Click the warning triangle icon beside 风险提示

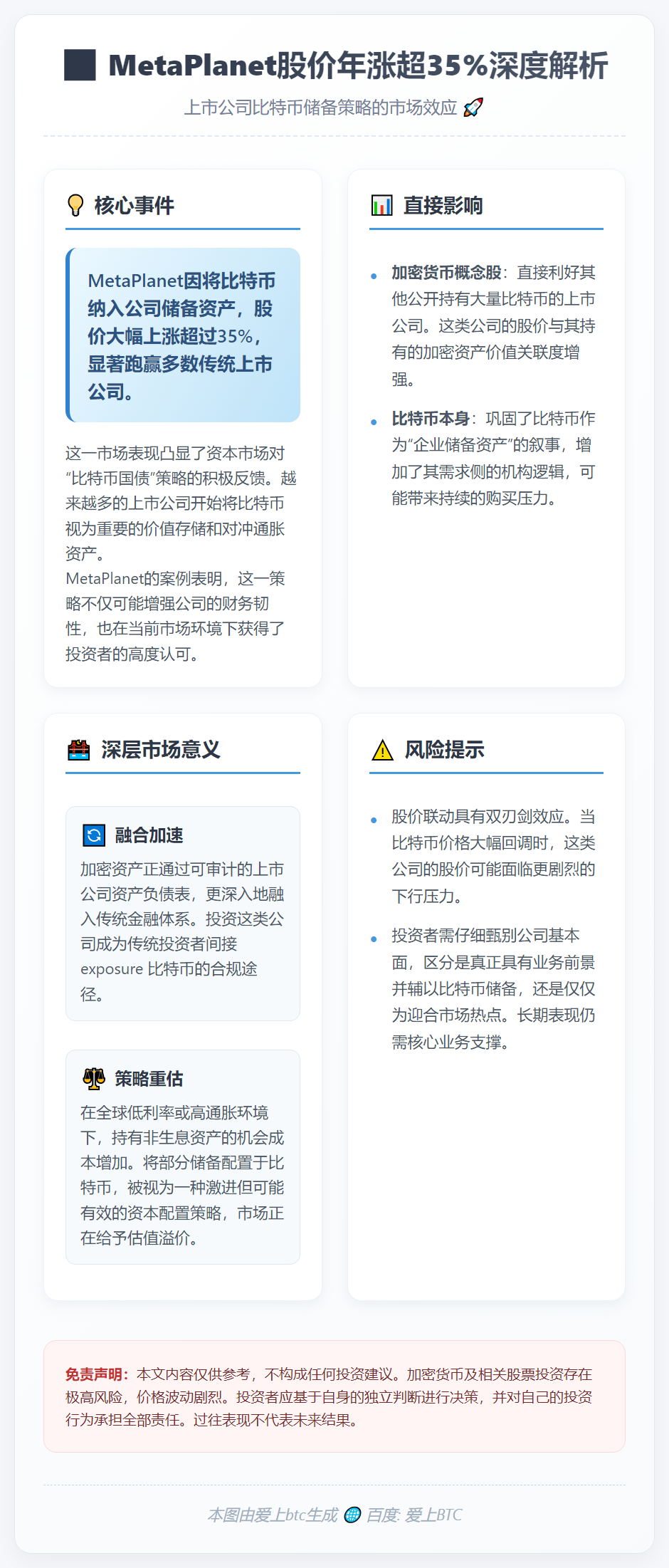pyautogui.click(x=382, y=750)
